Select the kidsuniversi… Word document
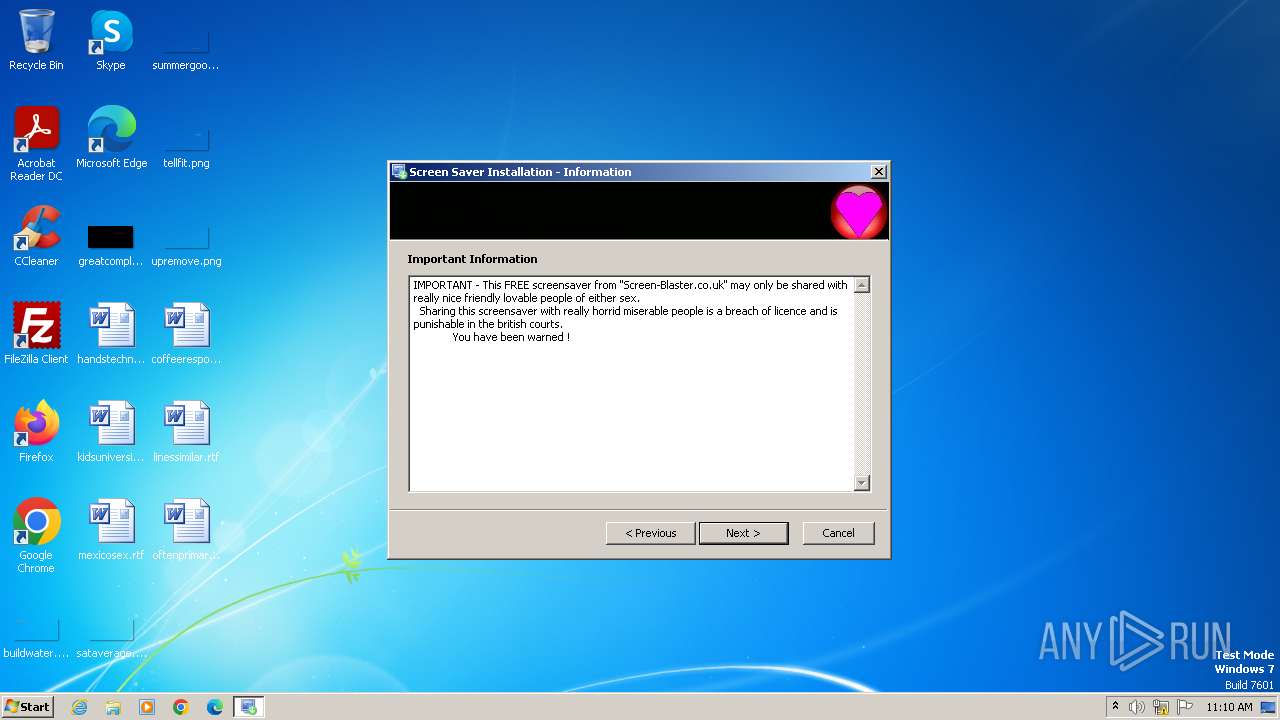 point(111,432)
